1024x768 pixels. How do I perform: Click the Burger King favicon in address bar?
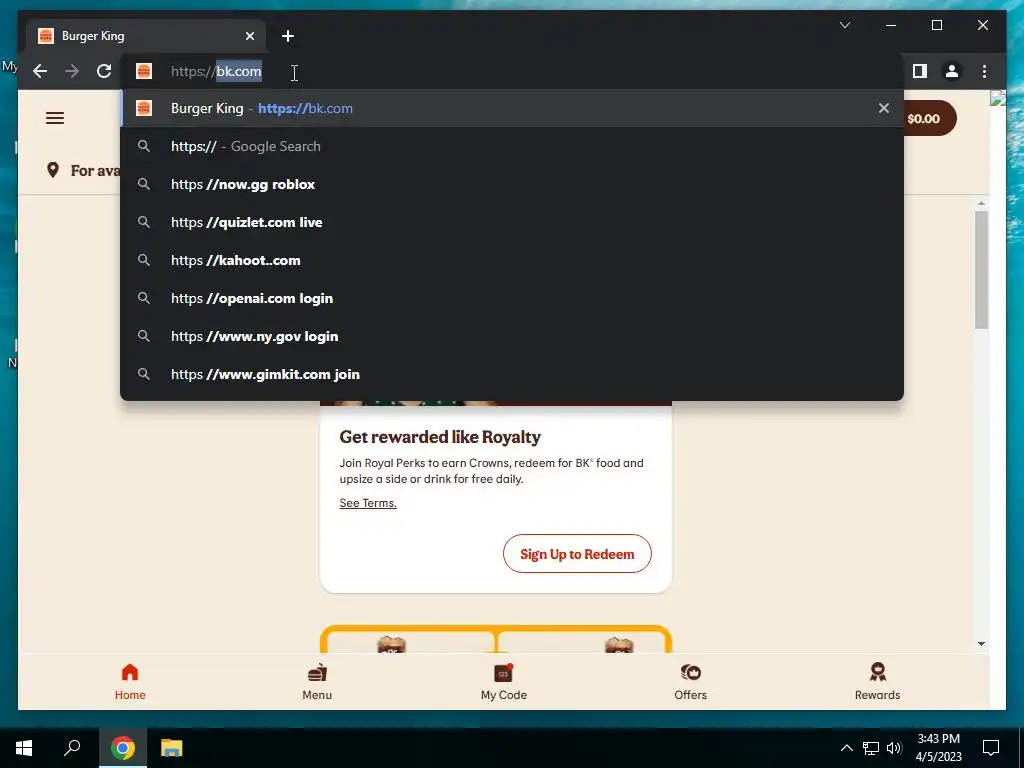pos(144,71)
